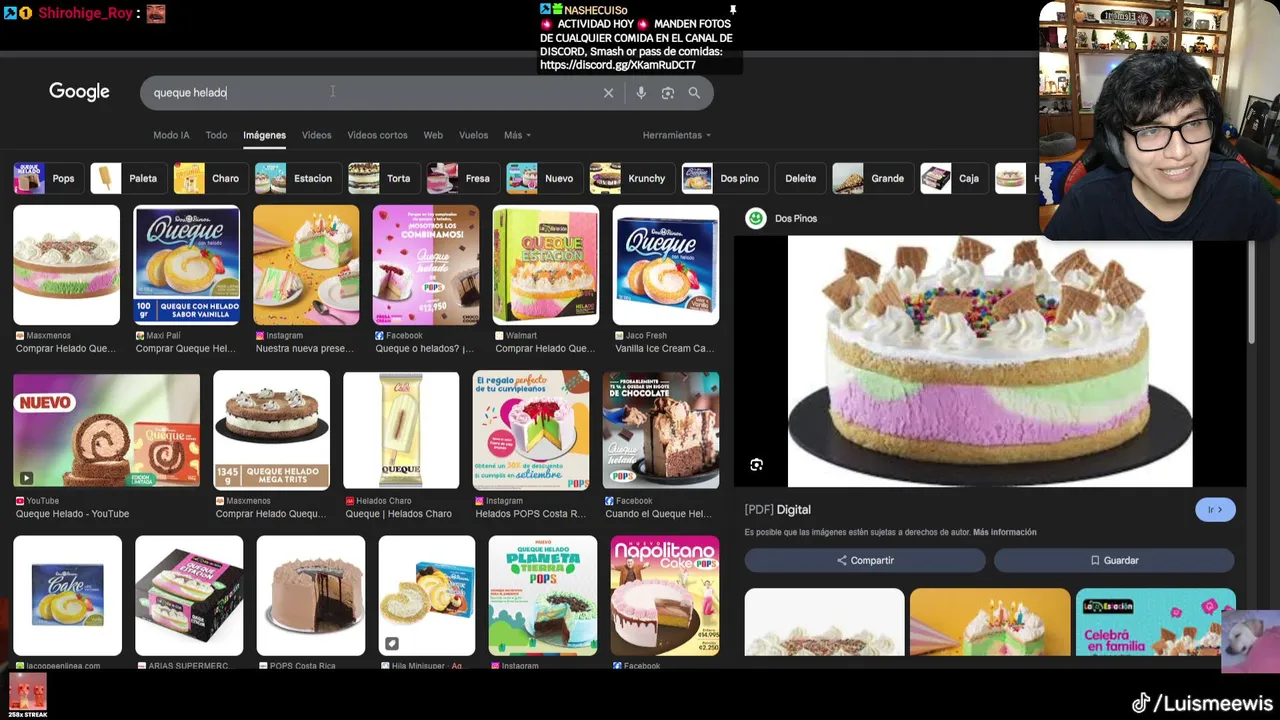The height and width of the screenshot is (720, 1280).
Task: Select the Caja filter chip
Action: 953,178
